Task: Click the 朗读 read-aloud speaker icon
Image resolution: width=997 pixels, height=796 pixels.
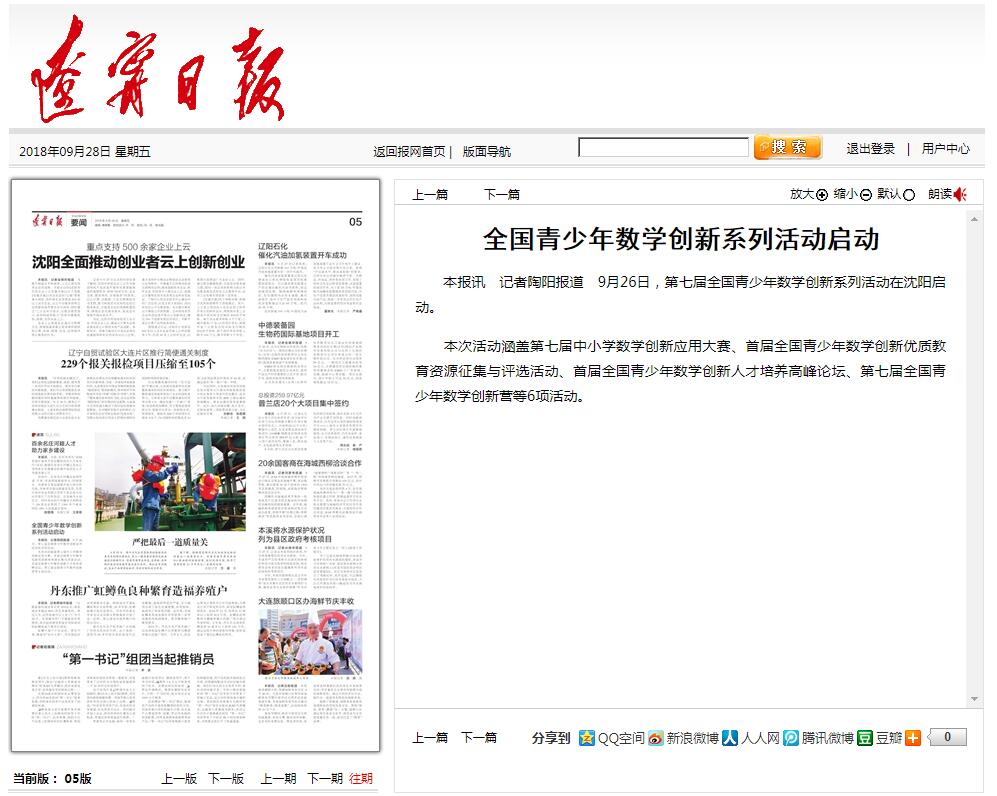Action: pyautogui.click(x=960, y=194)
